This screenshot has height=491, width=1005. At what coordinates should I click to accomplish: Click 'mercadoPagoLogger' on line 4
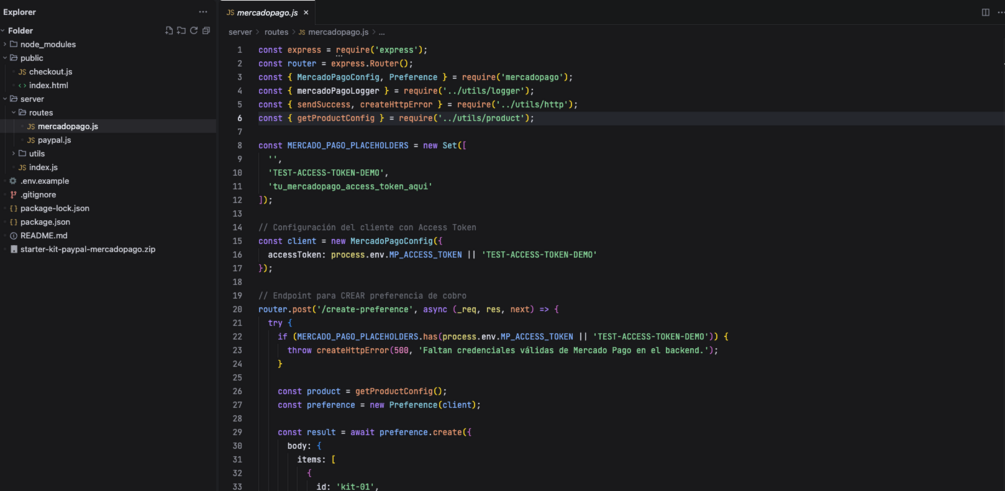[x=338, y=91]
